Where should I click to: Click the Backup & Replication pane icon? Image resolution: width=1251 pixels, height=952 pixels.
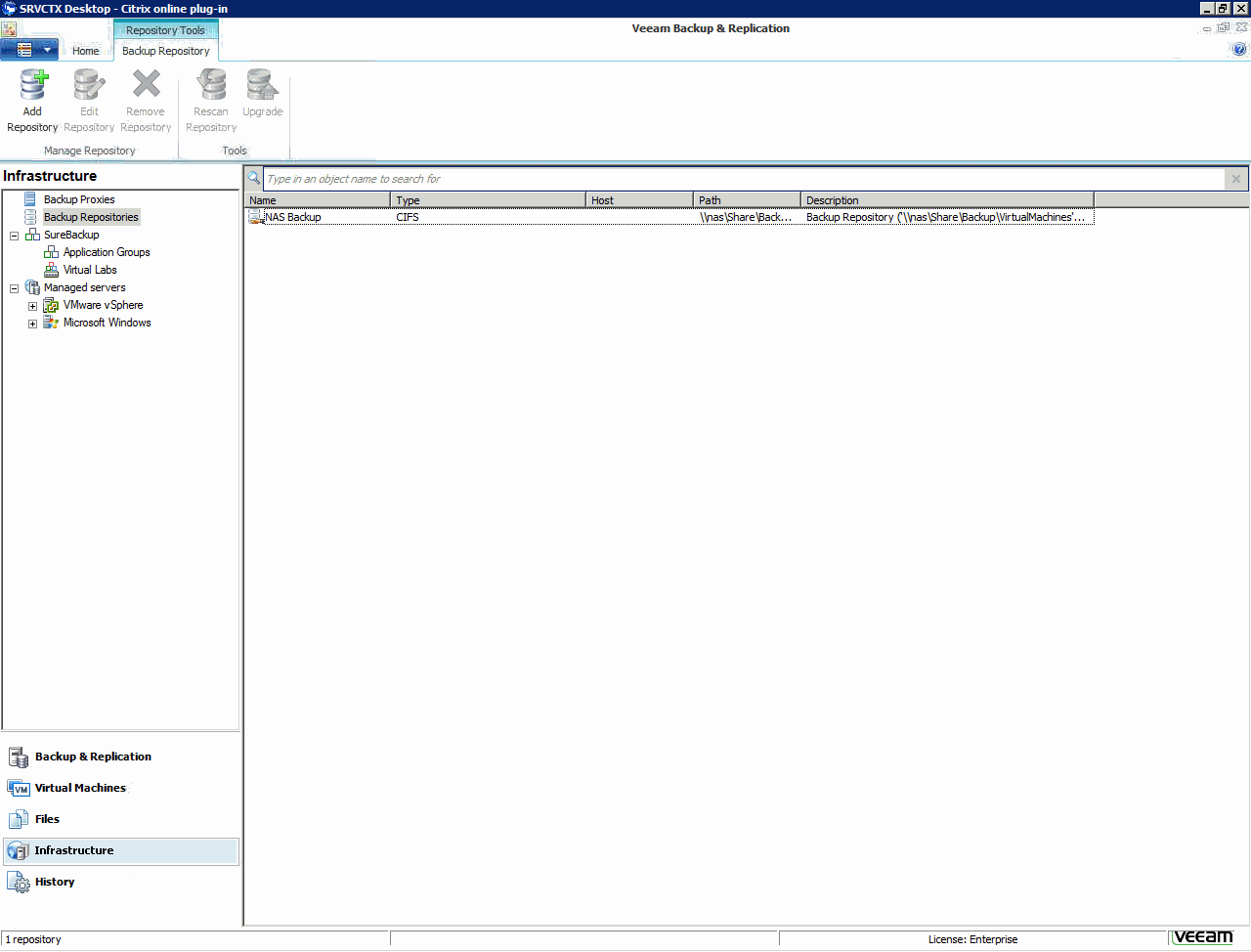[x=19, y=757]
